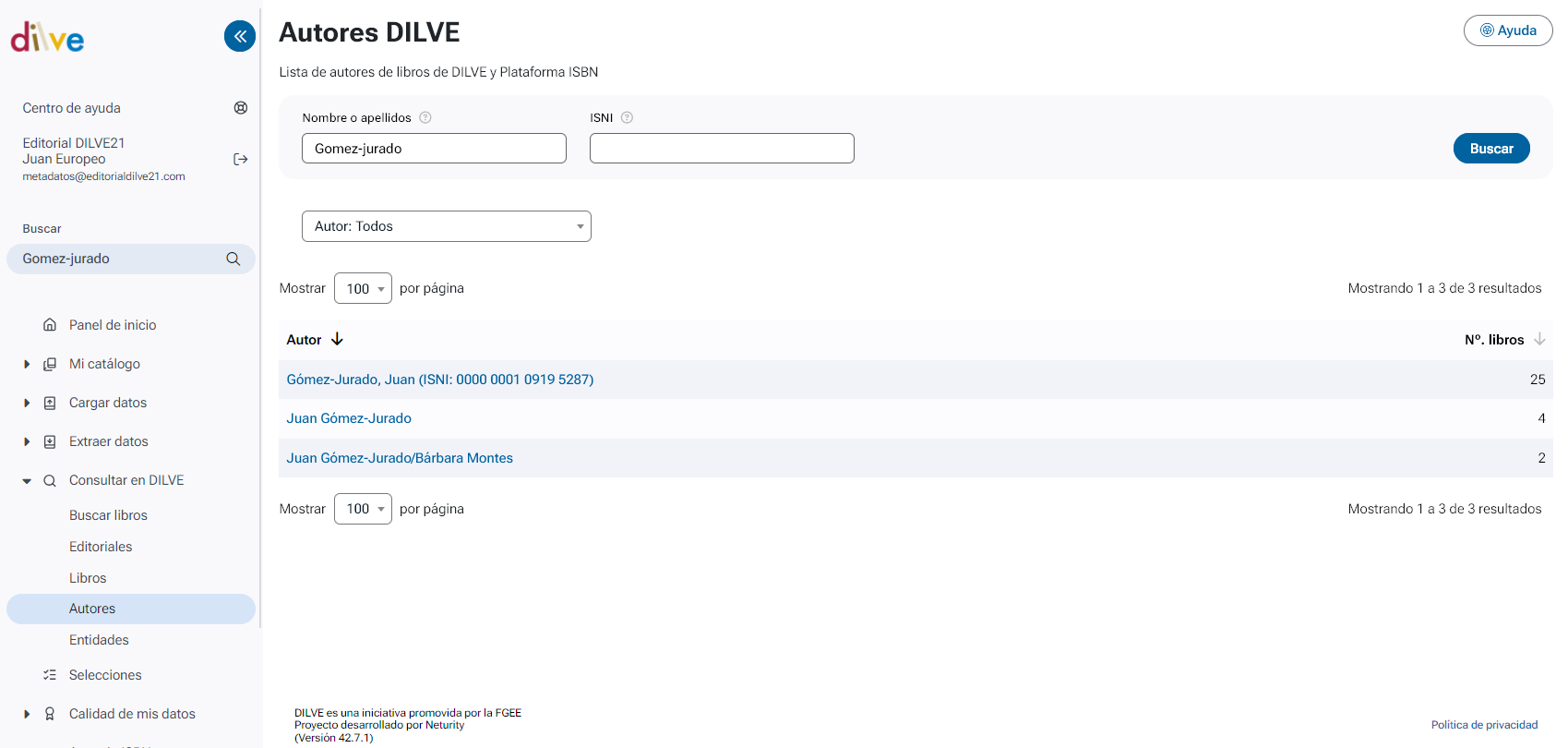Expand the Mi catálogo menu
1568x748 pixels.
(x=27, y=365)
